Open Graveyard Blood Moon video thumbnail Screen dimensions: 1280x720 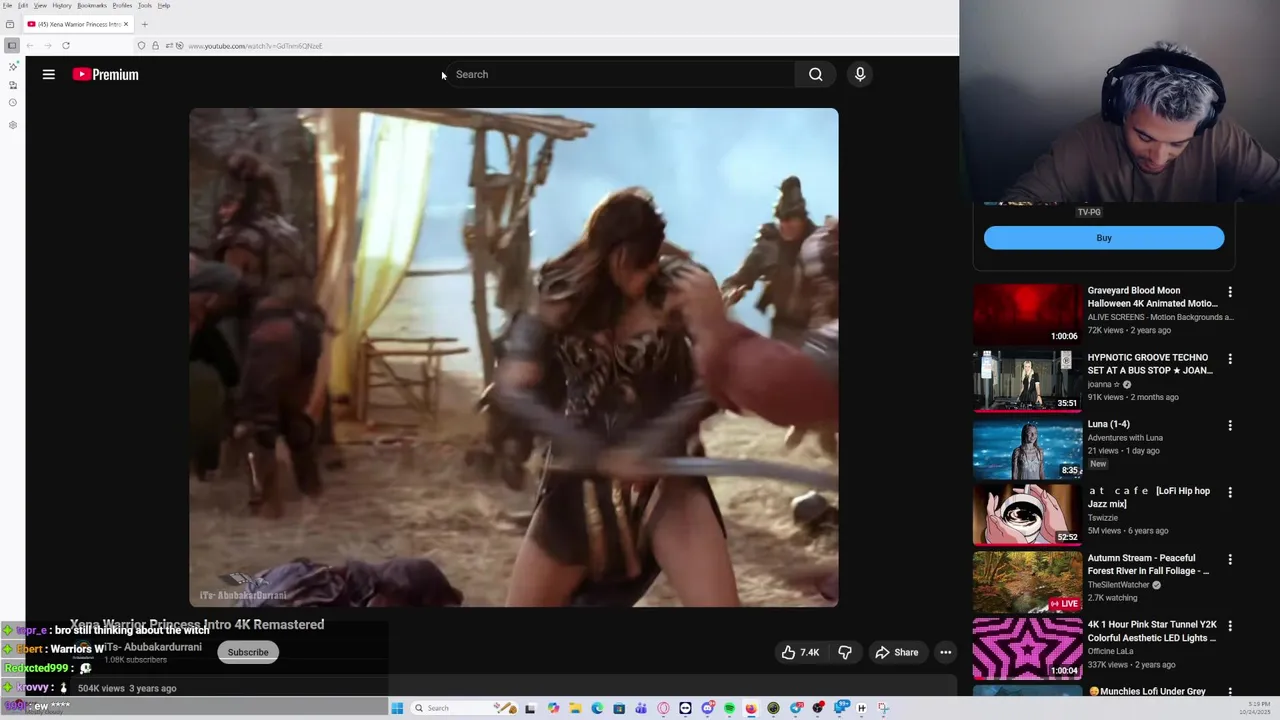(x=1027, y=314)
